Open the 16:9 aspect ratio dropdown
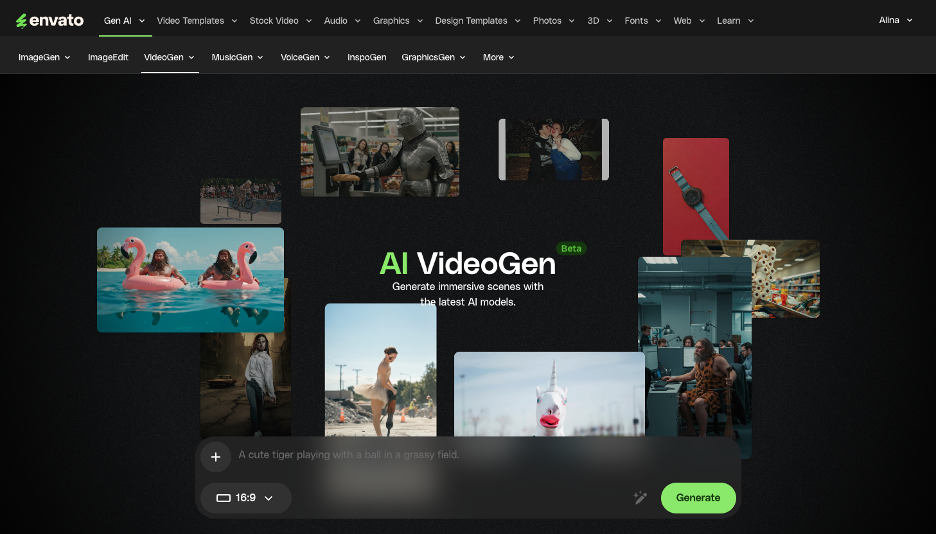936x534 pixels. 245,498
